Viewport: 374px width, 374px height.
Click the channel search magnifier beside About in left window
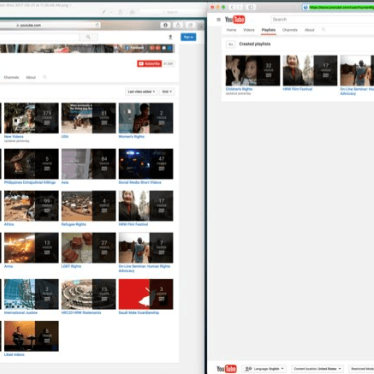[45, 77]
